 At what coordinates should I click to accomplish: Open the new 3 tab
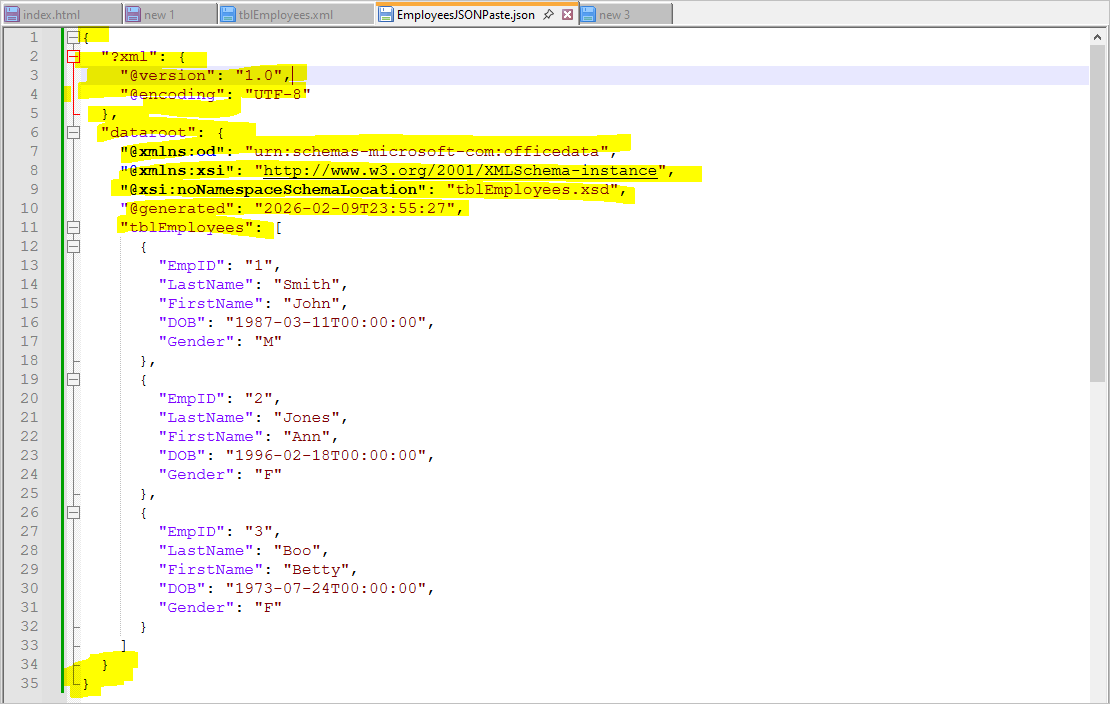pyautogui.click(x=625, y=14)
